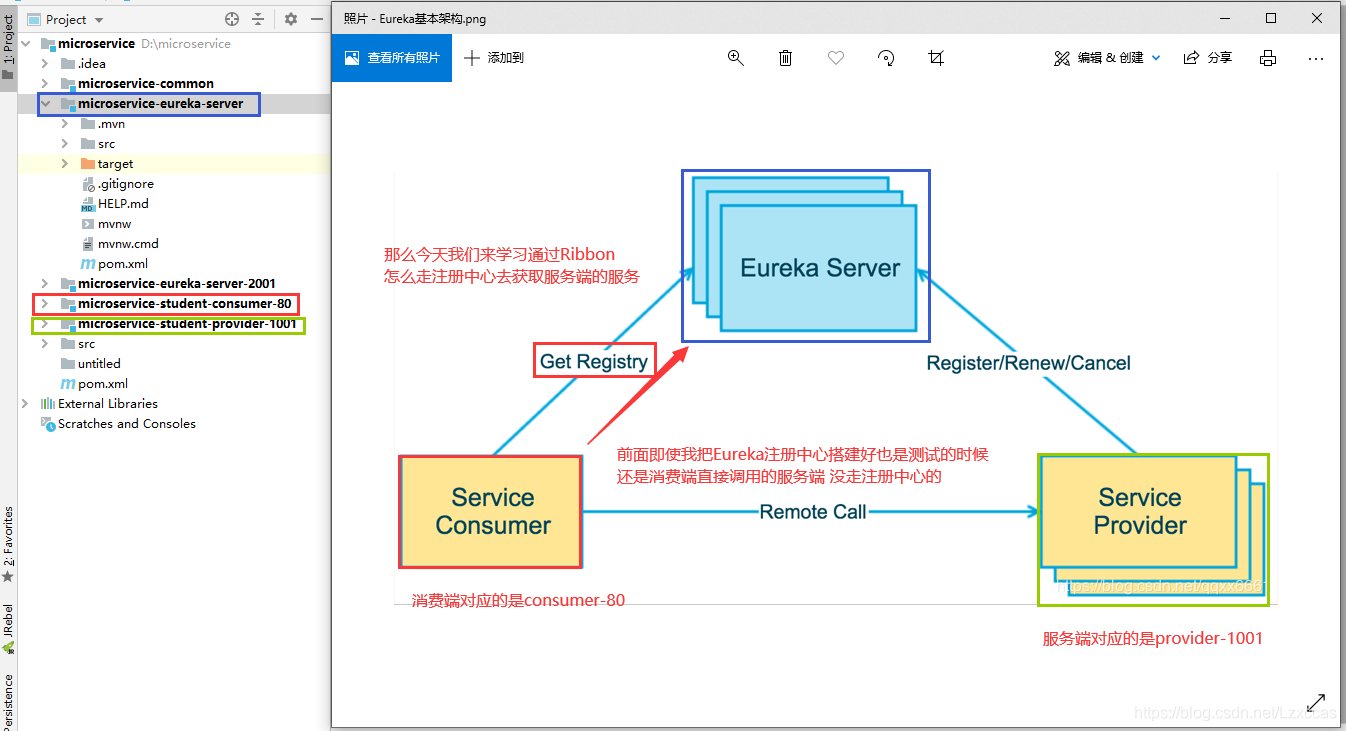
Task: Click the collapse all icon in Project panel
Action: (258, 19)
